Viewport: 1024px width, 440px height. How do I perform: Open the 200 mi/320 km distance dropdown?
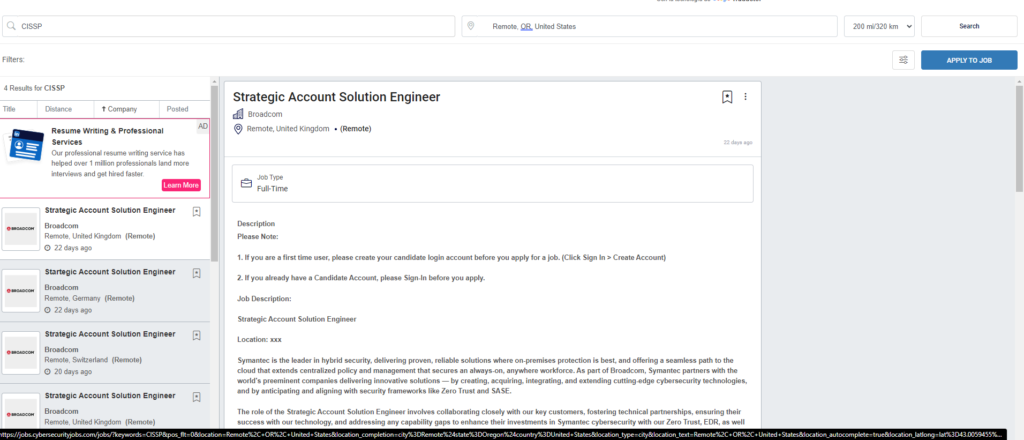[x=879, y=26]
